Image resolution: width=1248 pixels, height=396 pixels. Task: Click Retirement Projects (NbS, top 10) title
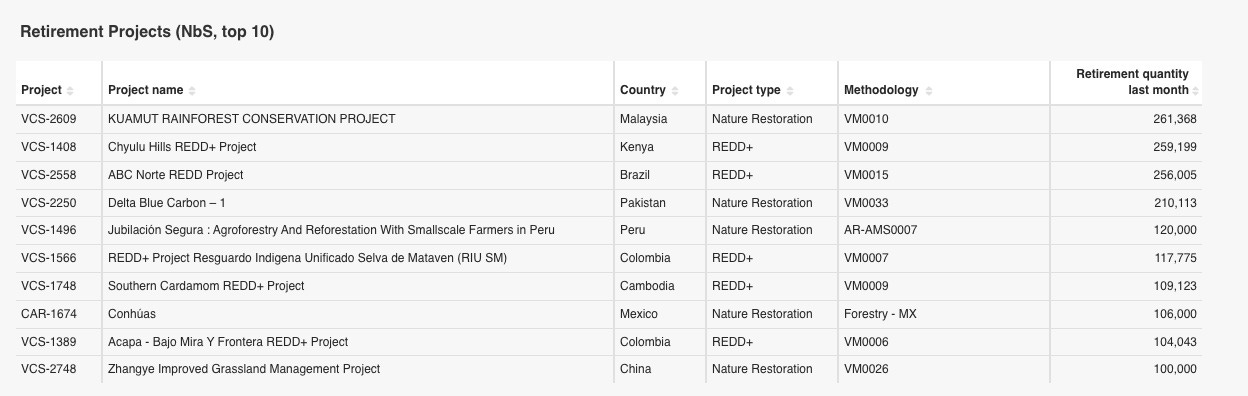(147, 32)
